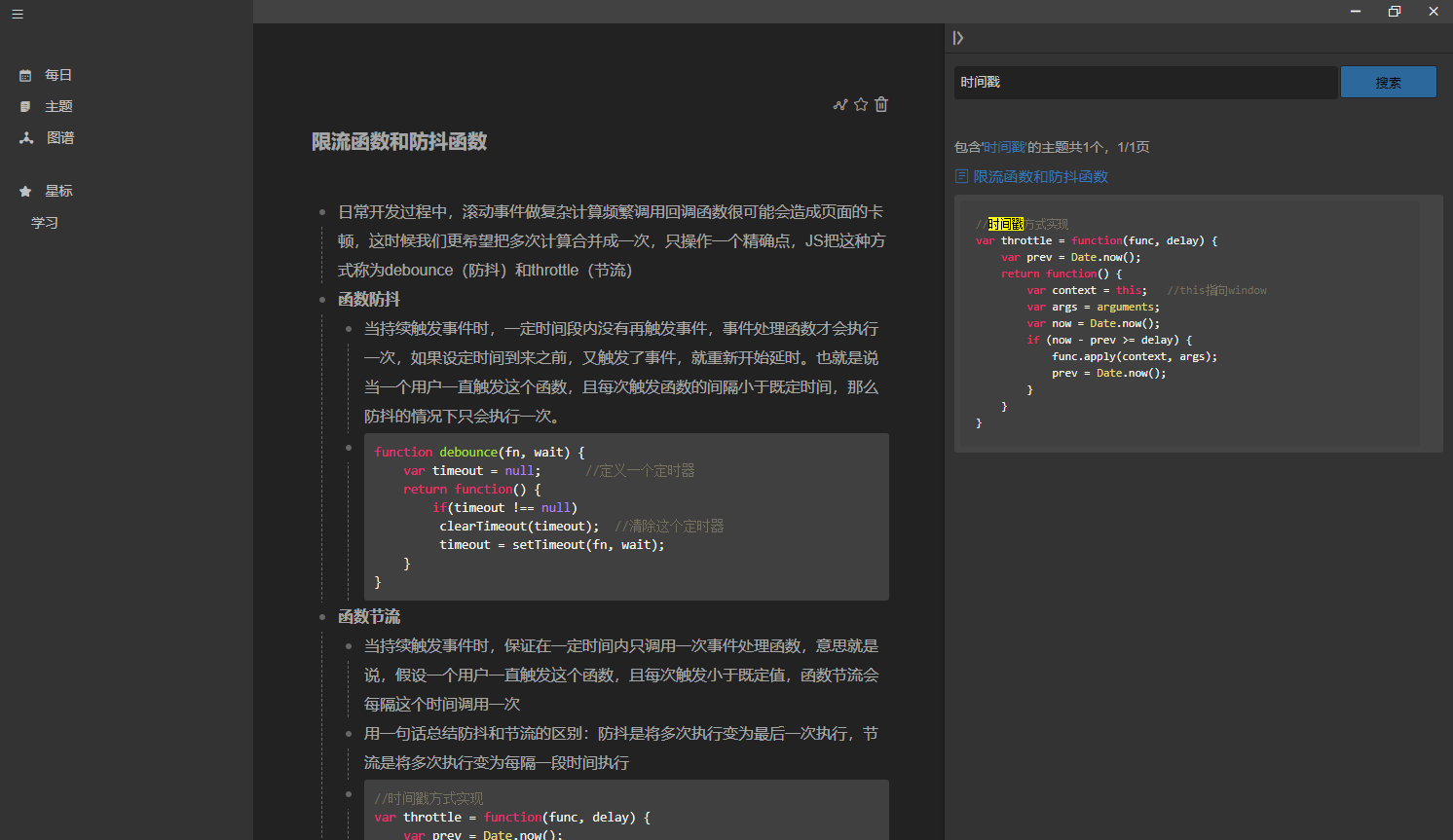Toggle the bullet before 函数防抖

tap(322, 300)
